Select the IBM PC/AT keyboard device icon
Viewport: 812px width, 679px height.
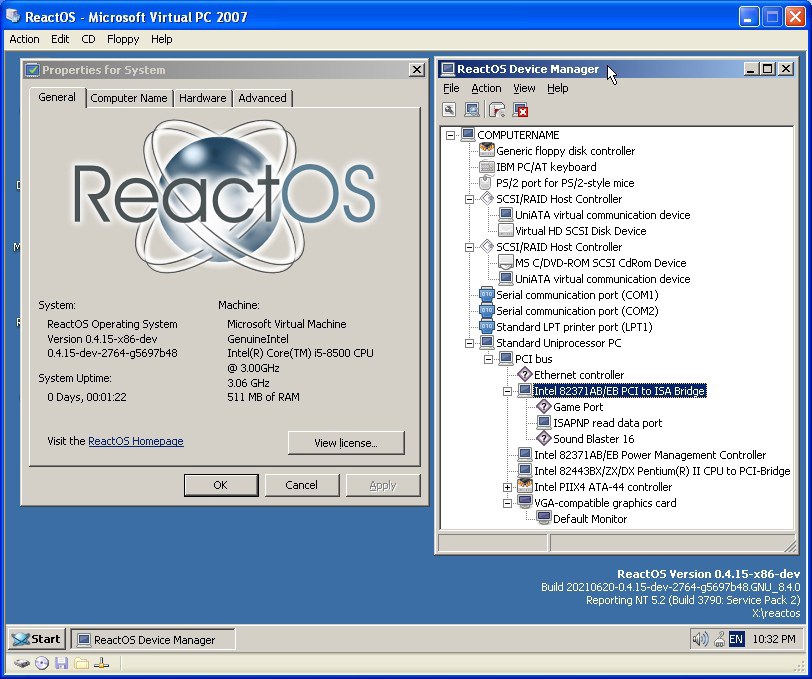(x=486, y=167)
